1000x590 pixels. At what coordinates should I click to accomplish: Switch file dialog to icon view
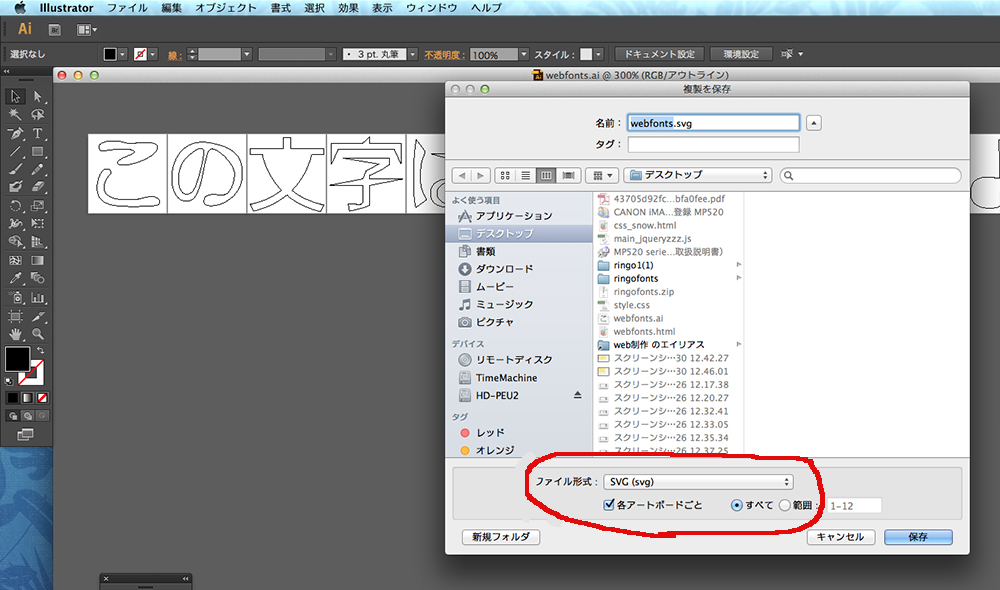click(x=504, y=175)
